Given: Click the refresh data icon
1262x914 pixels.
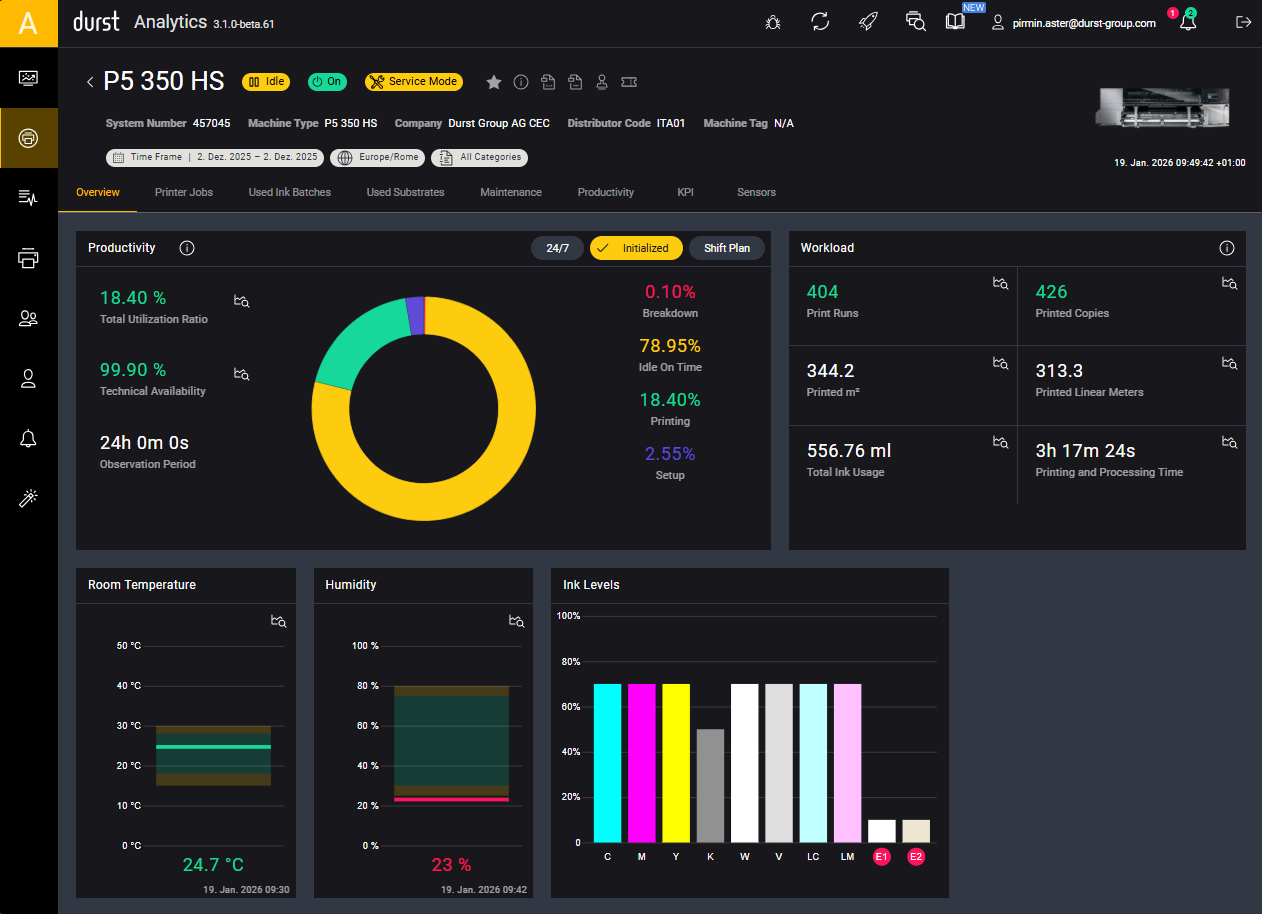Looking at the screenshot, I should [x=820, y=22].
